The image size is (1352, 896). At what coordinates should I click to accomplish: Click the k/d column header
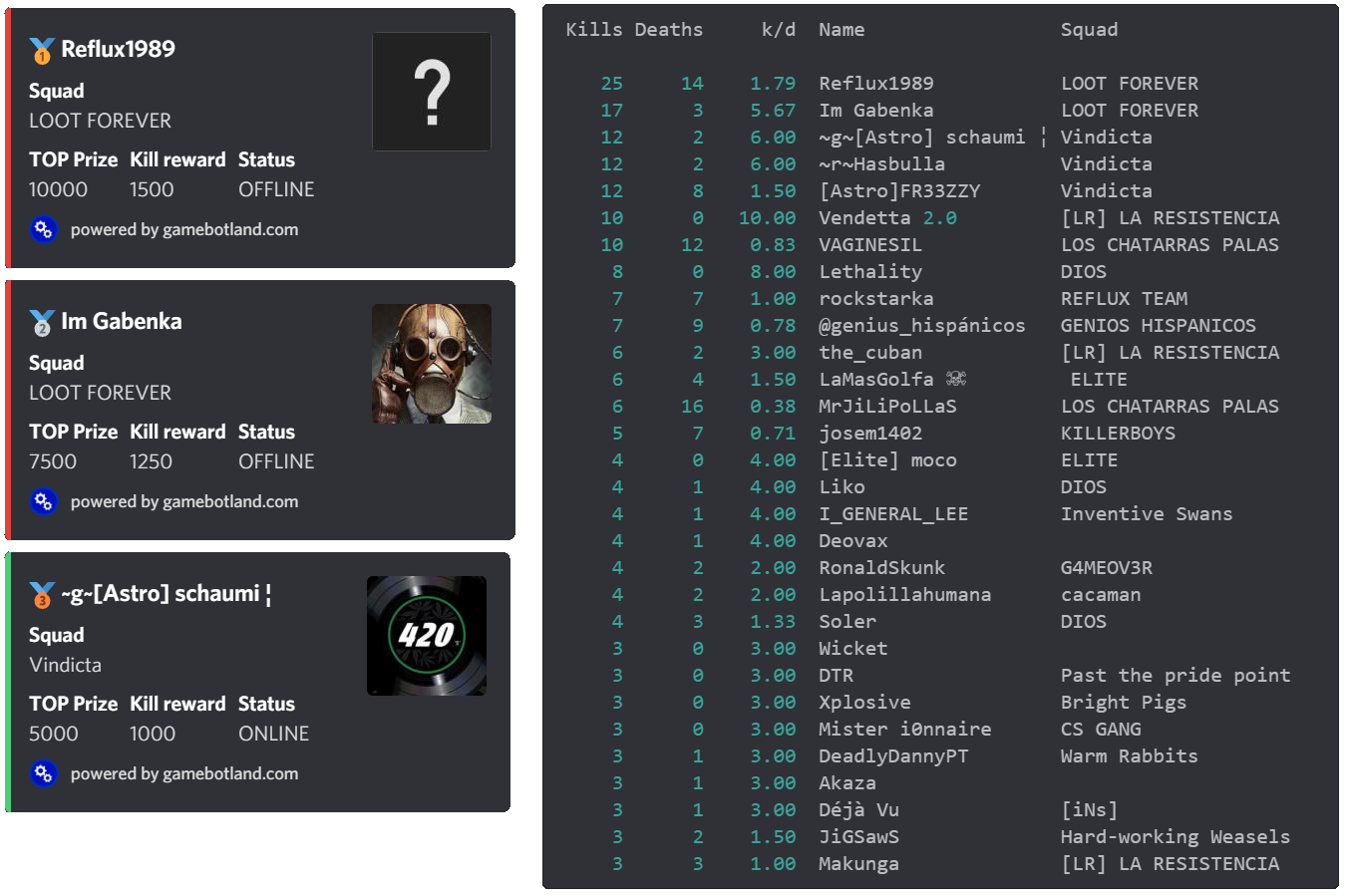[x=778, y=30]
